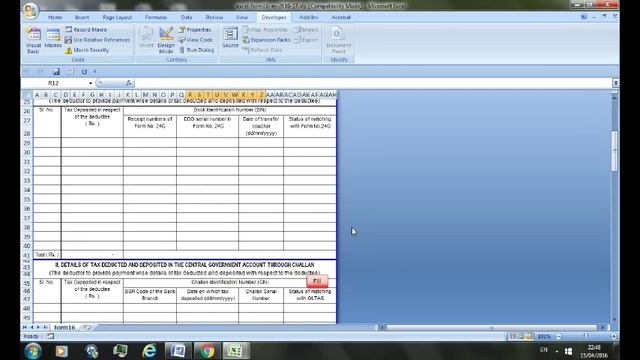This screenshot has height=360, width=640.
Task: Start Record Macro
Action: [x=86, y=30]
